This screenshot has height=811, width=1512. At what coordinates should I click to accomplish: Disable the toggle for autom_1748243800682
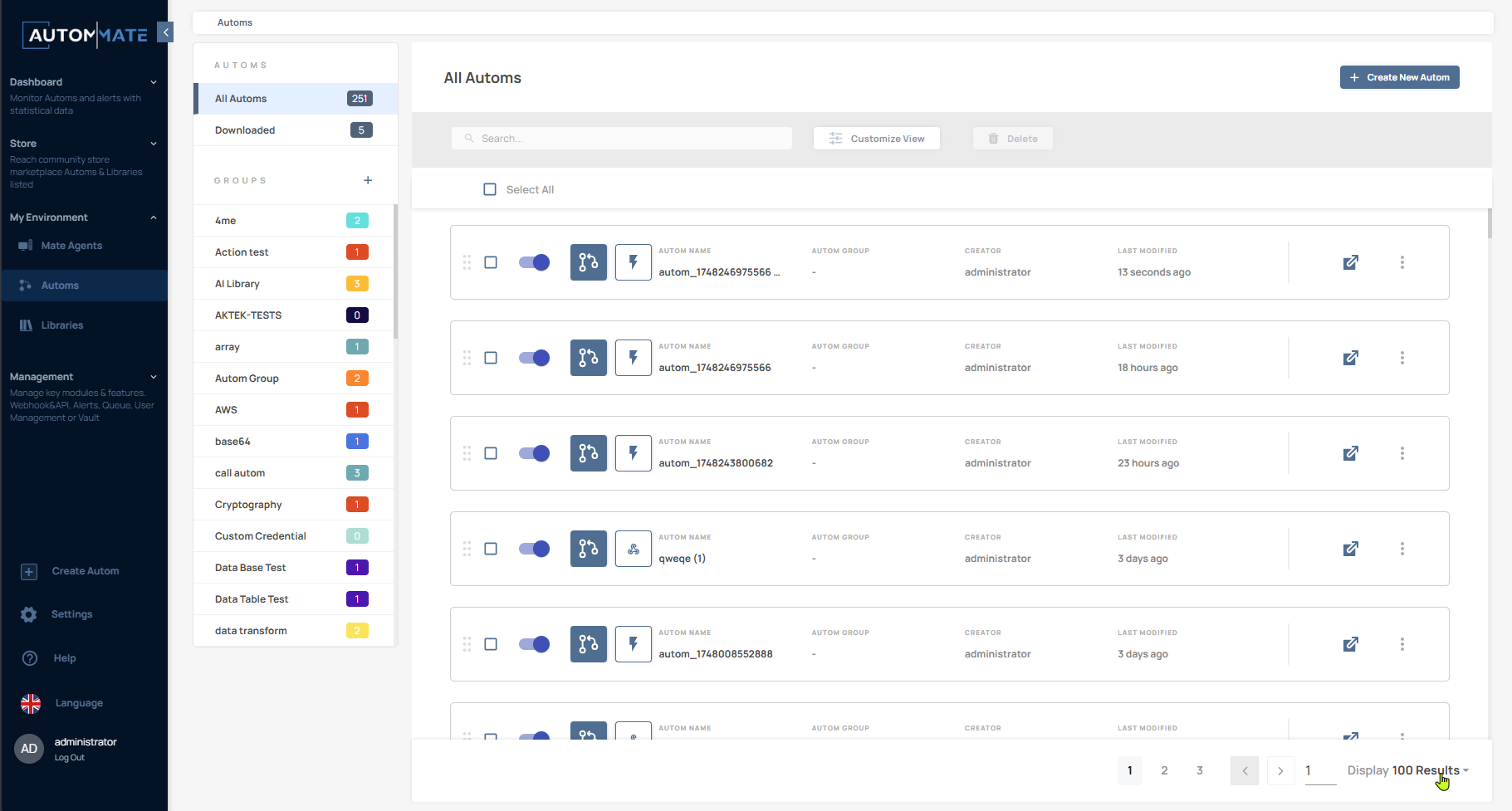pos(534,453)
